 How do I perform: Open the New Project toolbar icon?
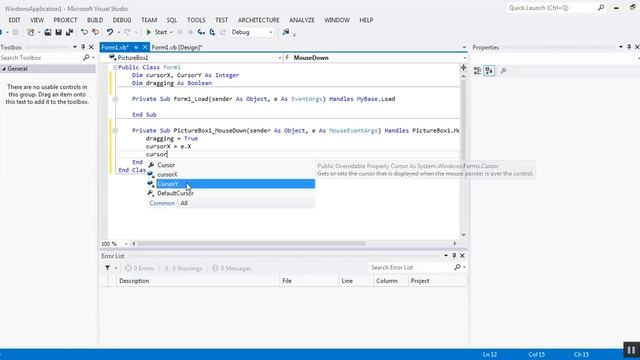tap(31, 32)
